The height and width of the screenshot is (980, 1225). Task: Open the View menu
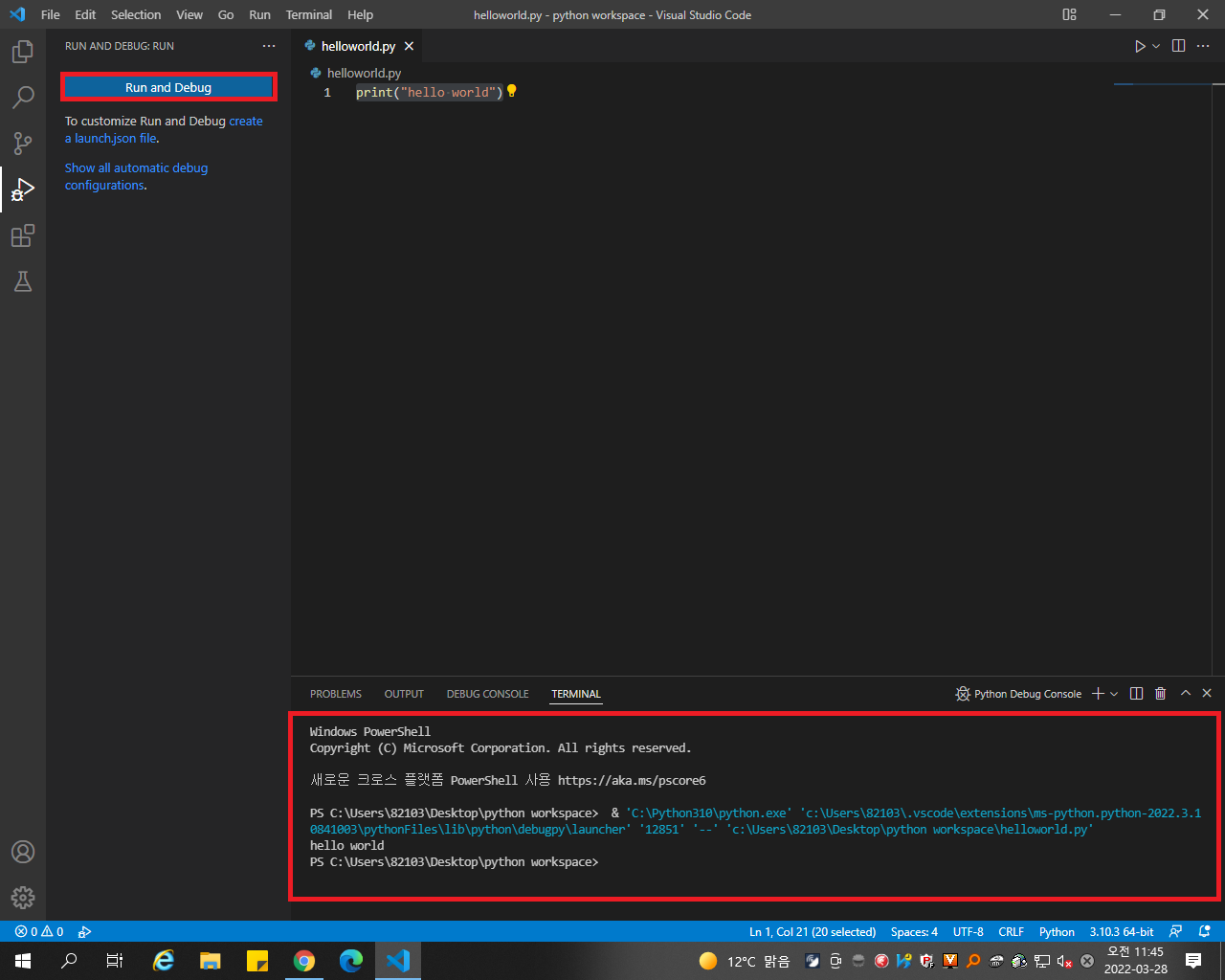click(189, 14)
